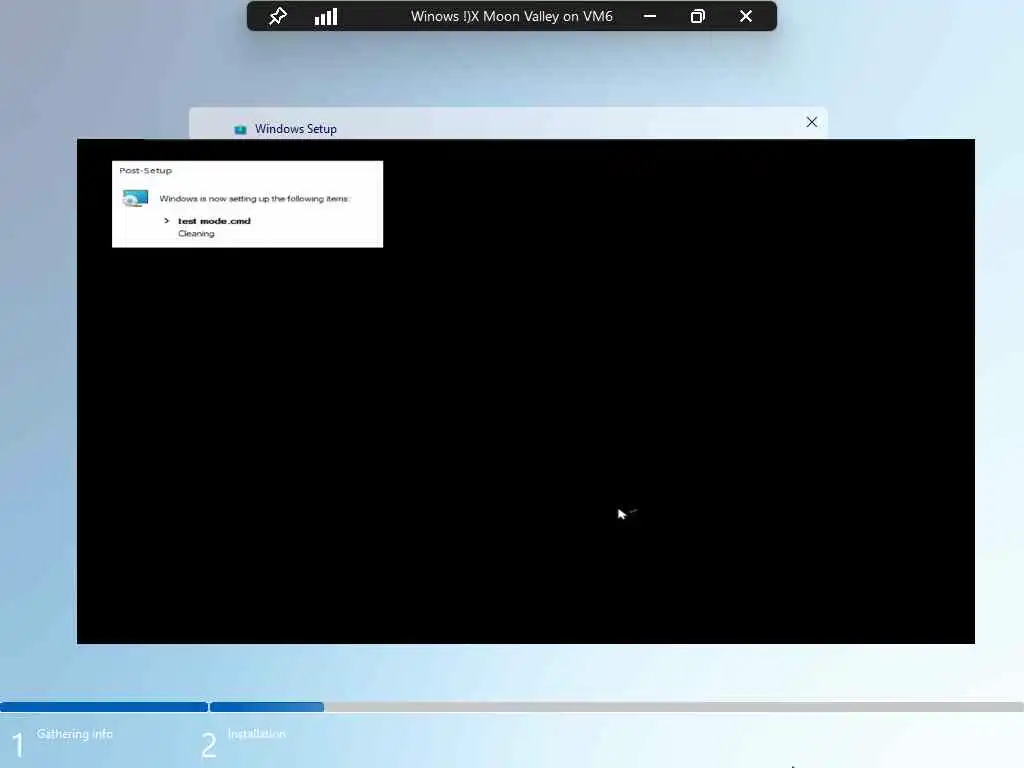This screenshot has height=768, width=1024.
Task: Check the signal strength bars icon
Action: [x=326, y=16]
